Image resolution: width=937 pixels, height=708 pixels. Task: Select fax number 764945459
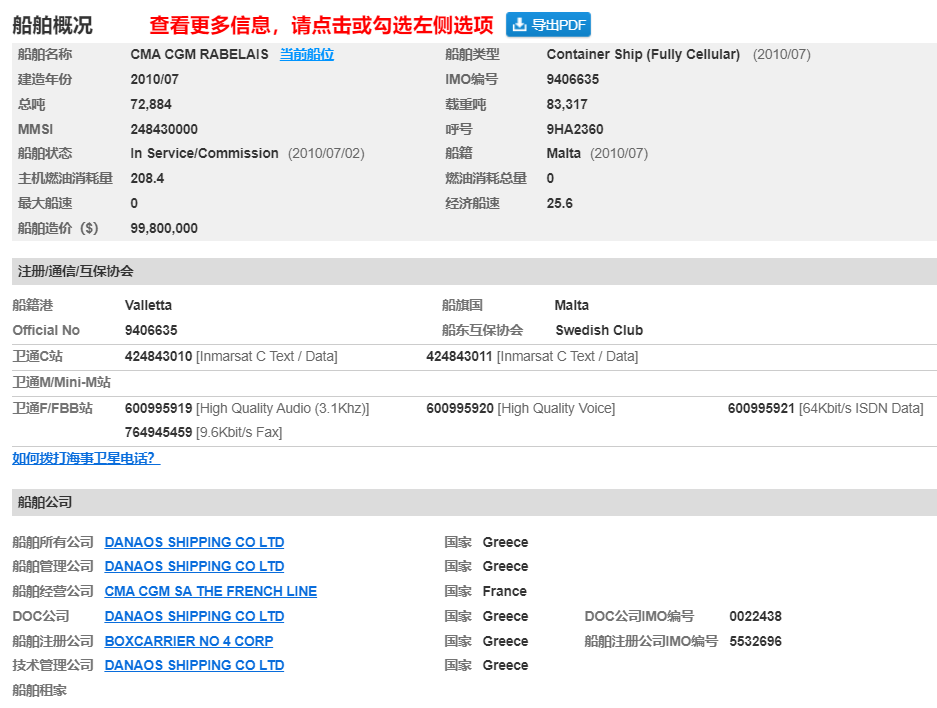click(x=158, y=433)
